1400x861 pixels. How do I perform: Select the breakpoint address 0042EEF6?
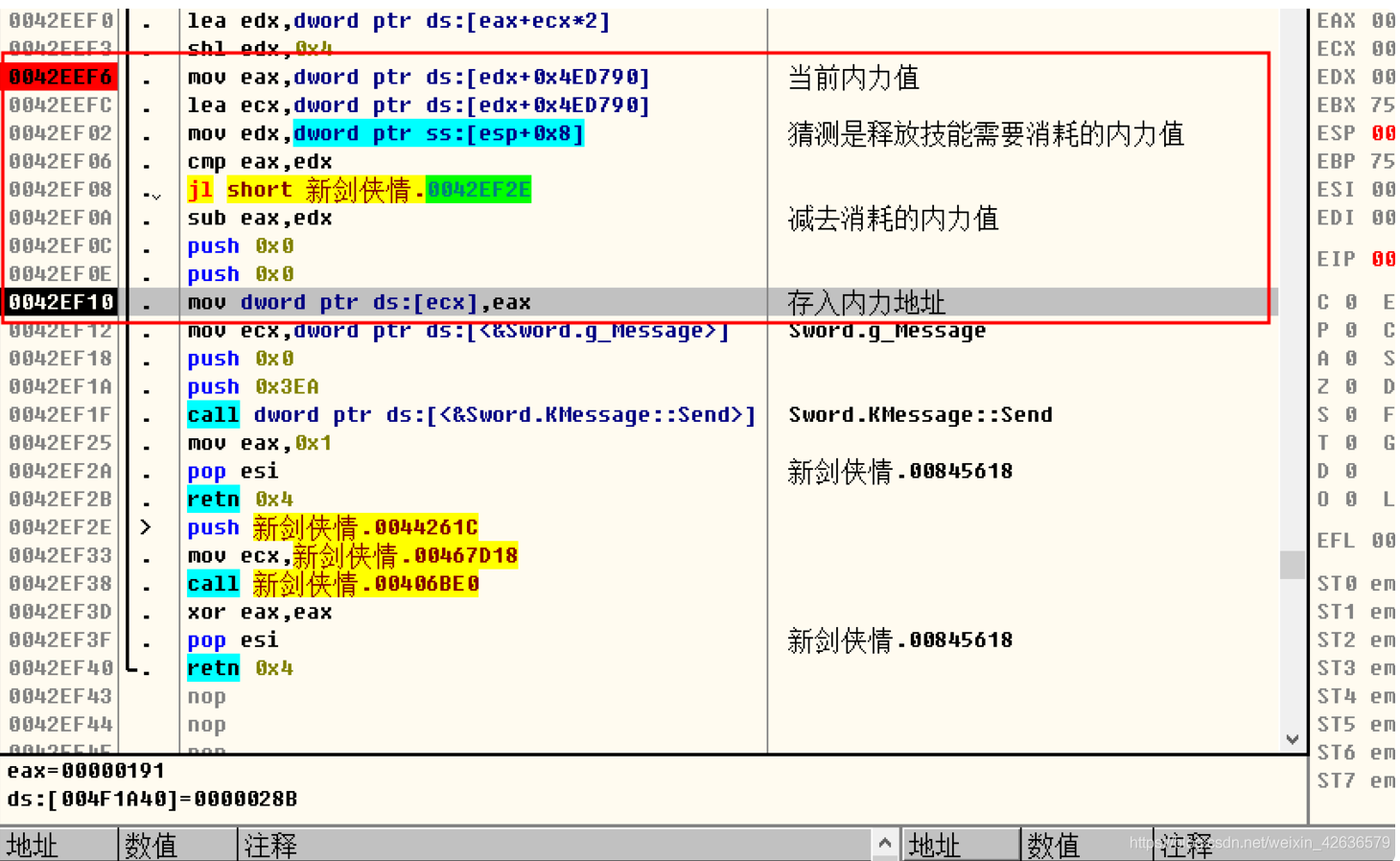click(x=60, y=77)
